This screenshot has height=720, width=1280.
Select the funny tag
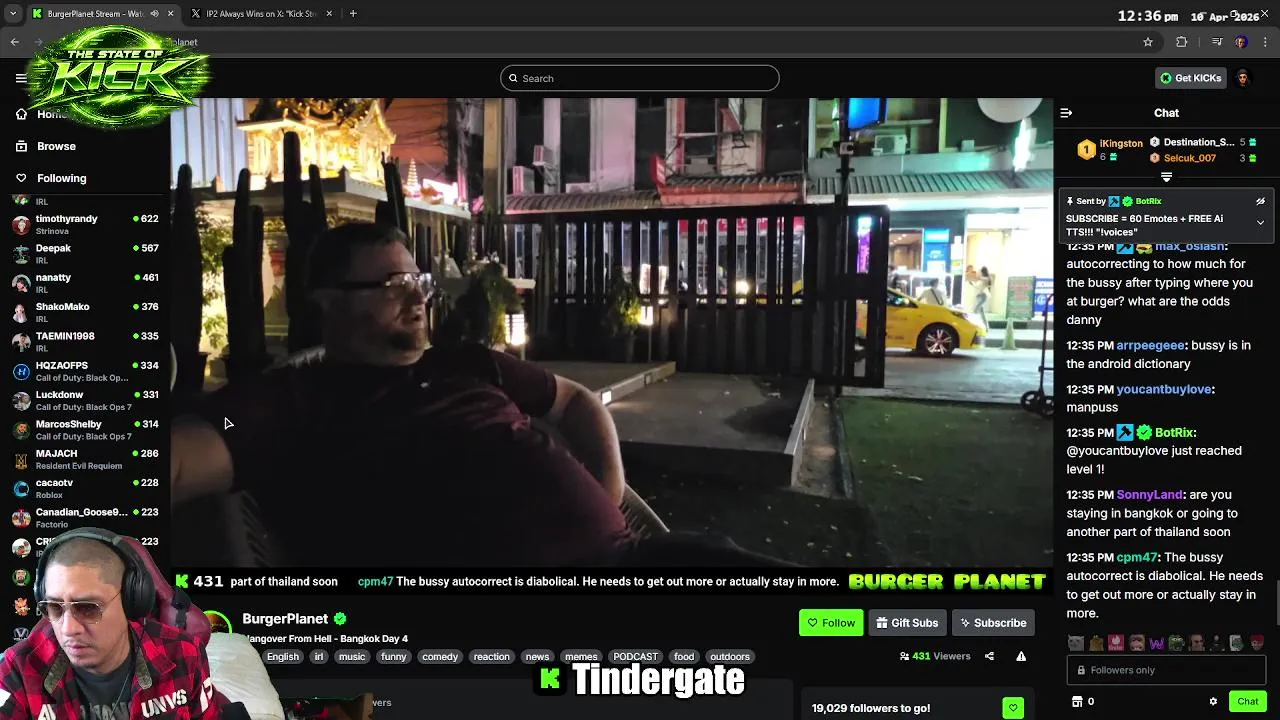pos(394,657)
